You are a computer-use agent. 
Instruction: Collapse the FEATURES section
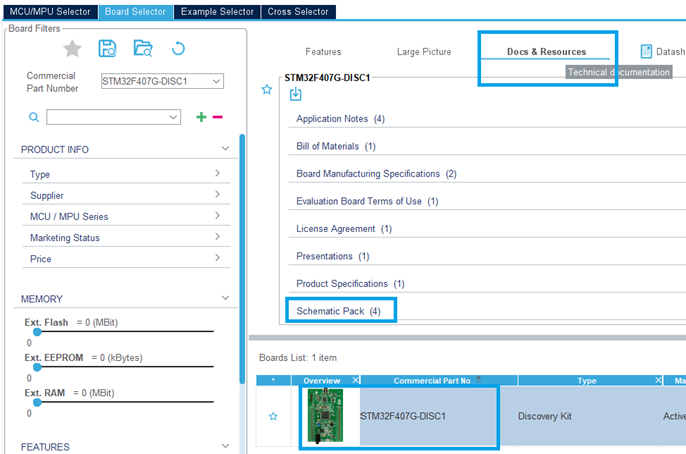point(225,446)
